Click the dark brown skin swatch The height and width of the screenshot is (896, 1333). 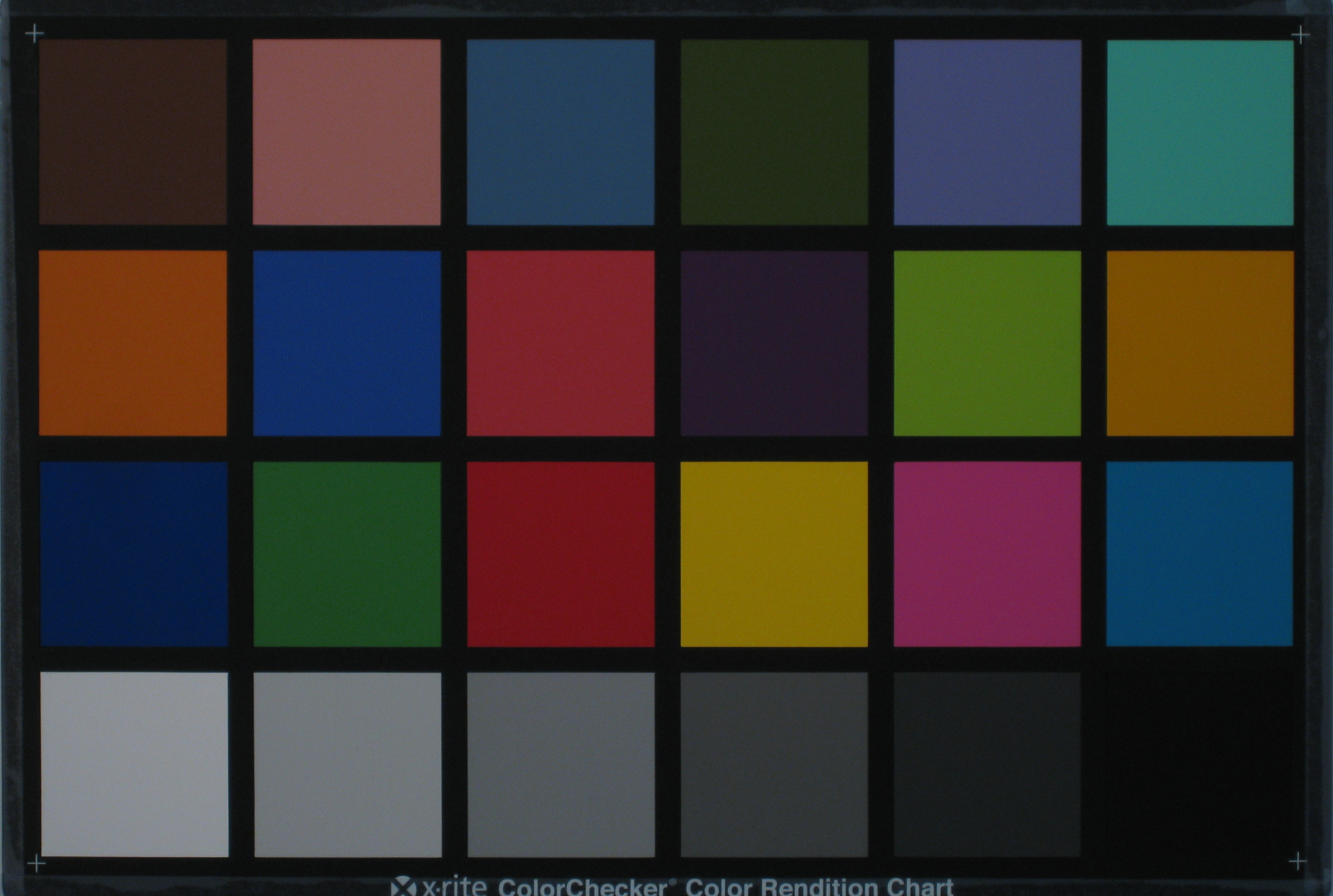point(133,132)
